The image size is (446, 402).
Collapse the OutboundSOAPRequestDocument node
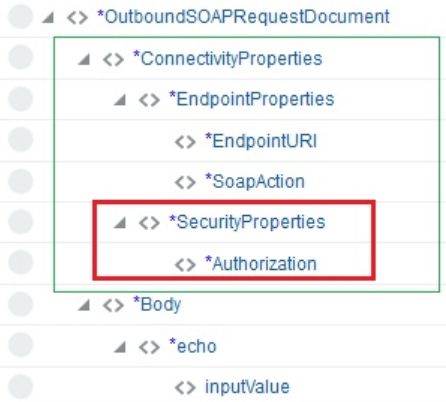point(48,18)
